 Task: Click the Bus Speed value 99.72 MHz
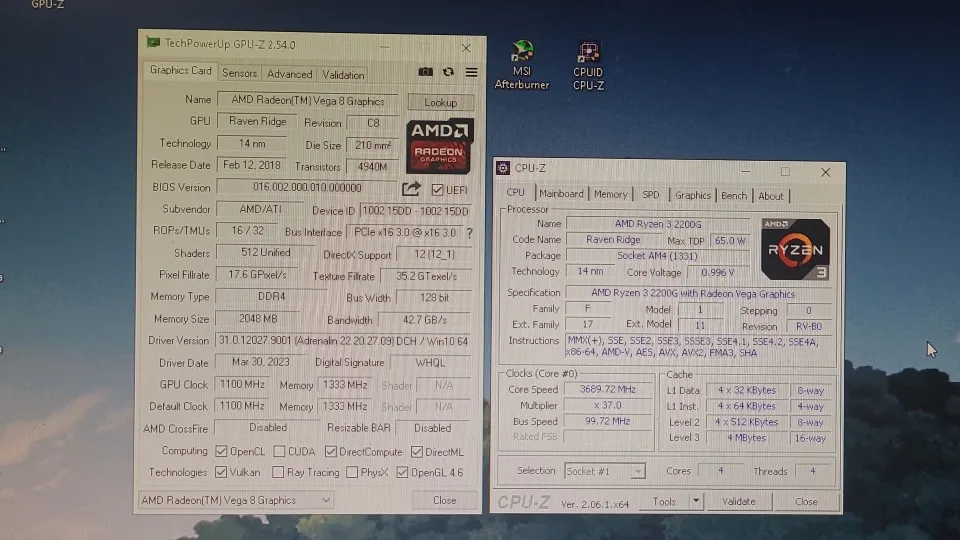(607, 421)
